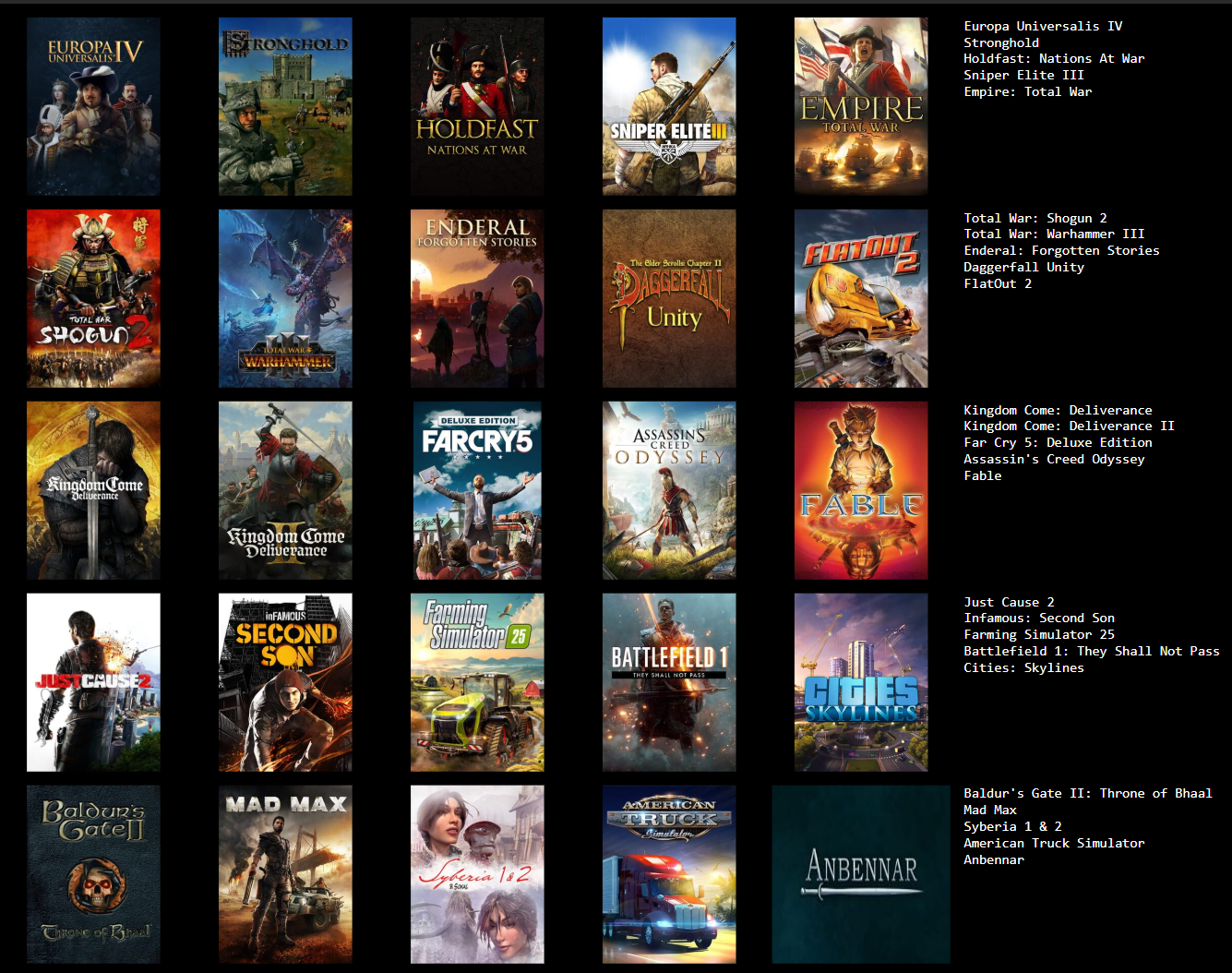This screenshot has width=1232, height=973.
Task: Select 'Battlefield 1: They Shall Not Pass' text
Action: 1092,651
